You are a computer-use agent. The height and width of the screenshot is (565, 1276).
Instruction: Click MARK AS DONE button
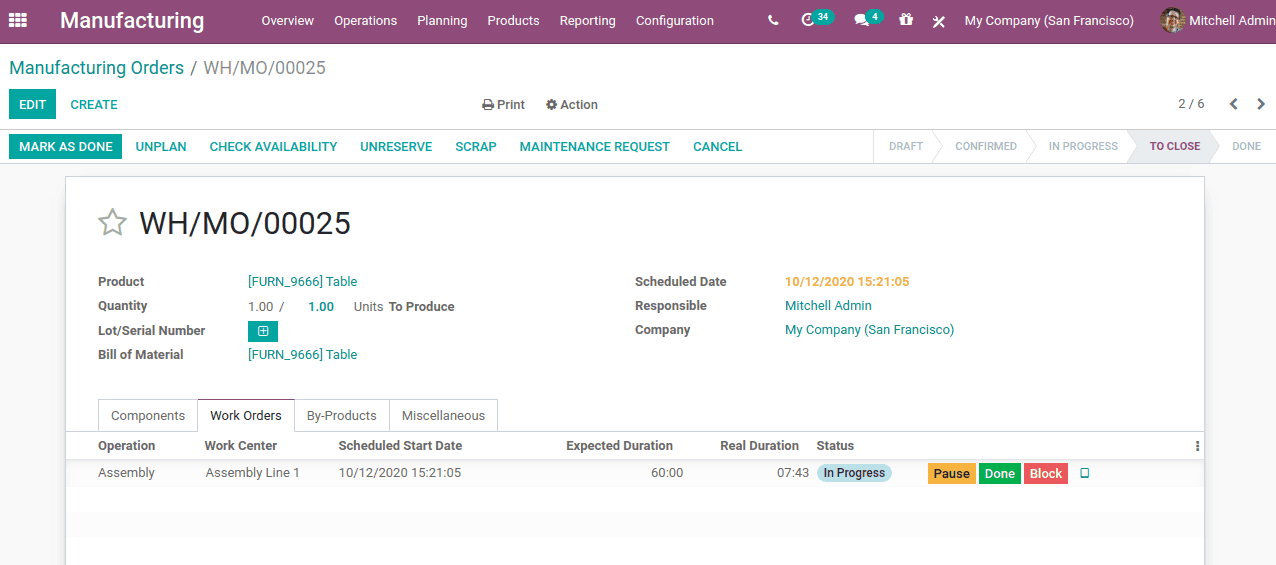coord(66,147)
